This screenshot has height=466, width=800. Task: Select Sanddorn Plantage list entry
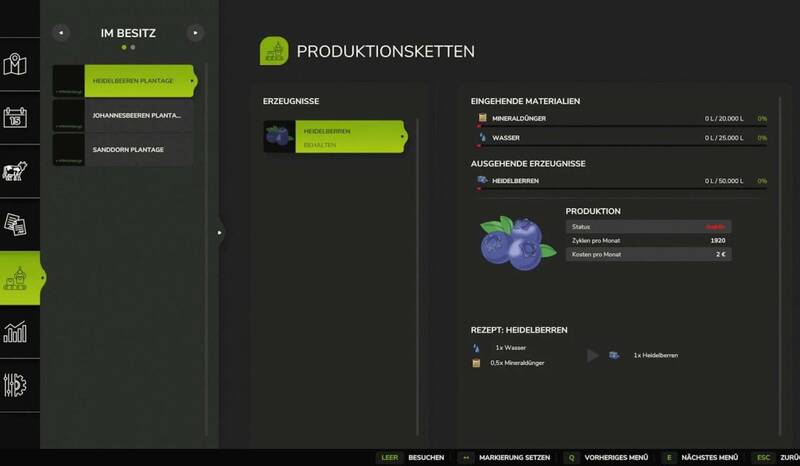pyautogui.click(x=123, y=150)
